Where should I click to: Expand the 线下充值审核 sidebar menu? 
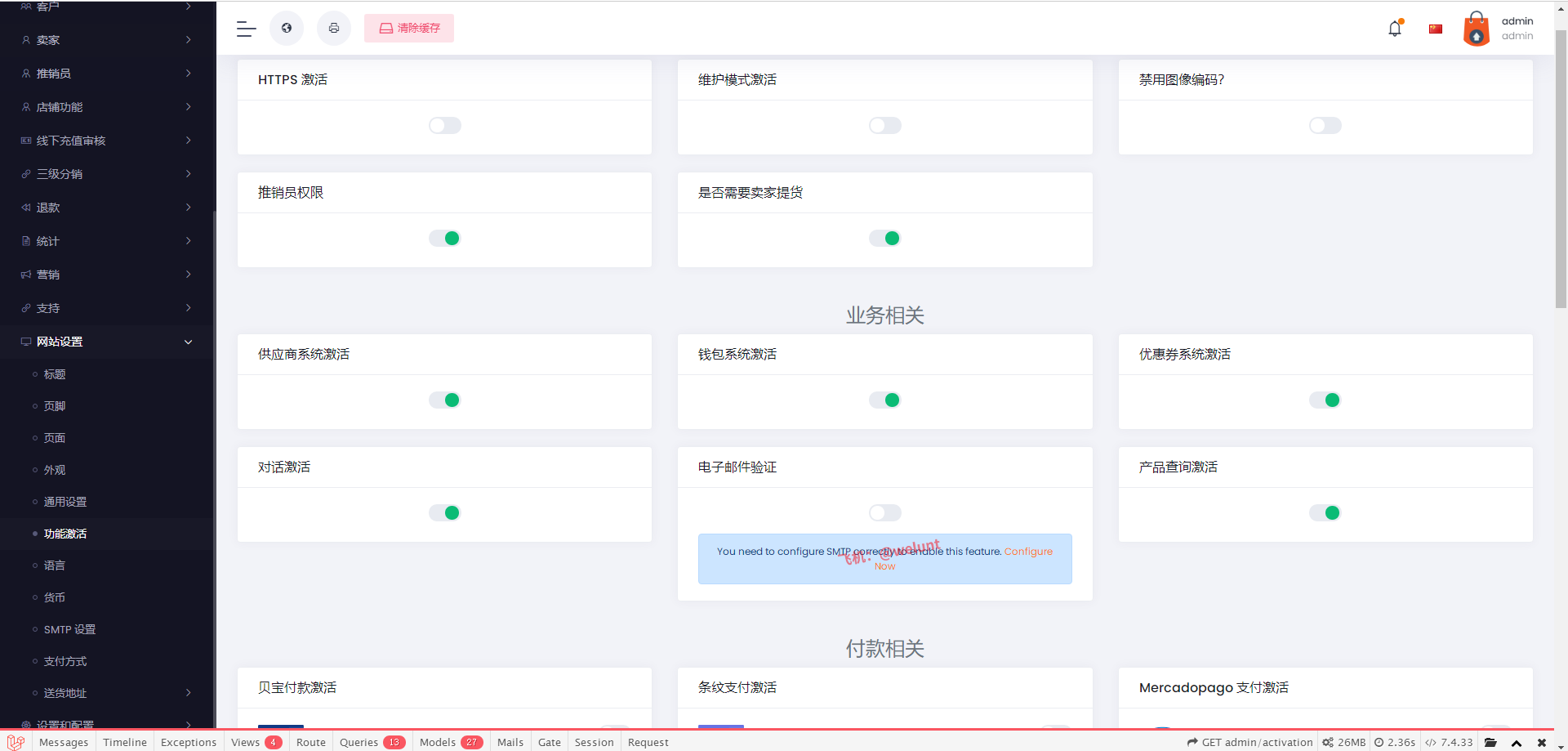click(x=107, y=141)
